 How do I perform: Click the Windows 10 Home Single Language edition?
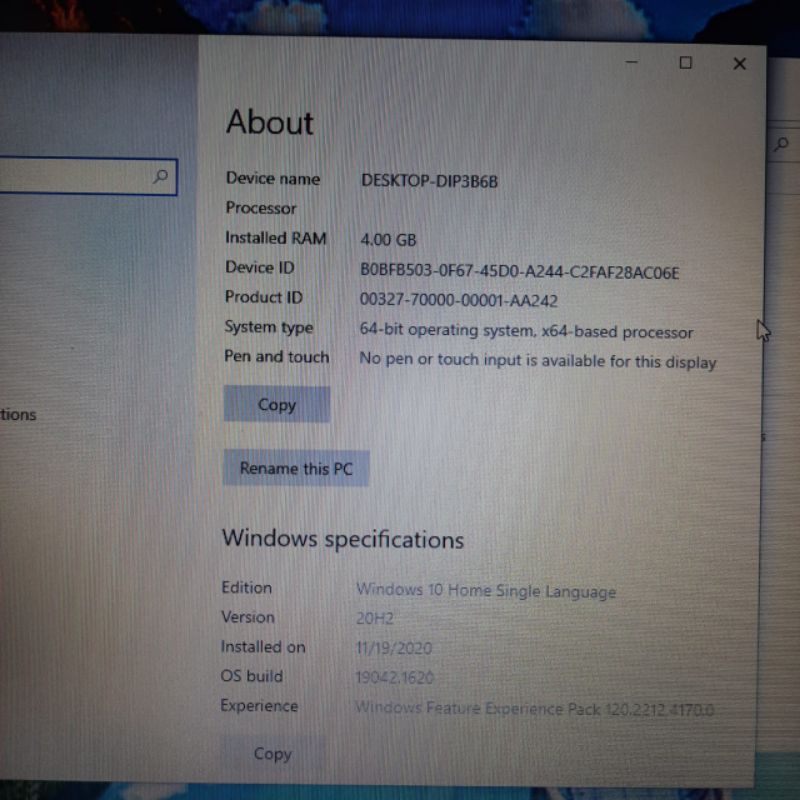pyautogui.click(x=486, y=591)
